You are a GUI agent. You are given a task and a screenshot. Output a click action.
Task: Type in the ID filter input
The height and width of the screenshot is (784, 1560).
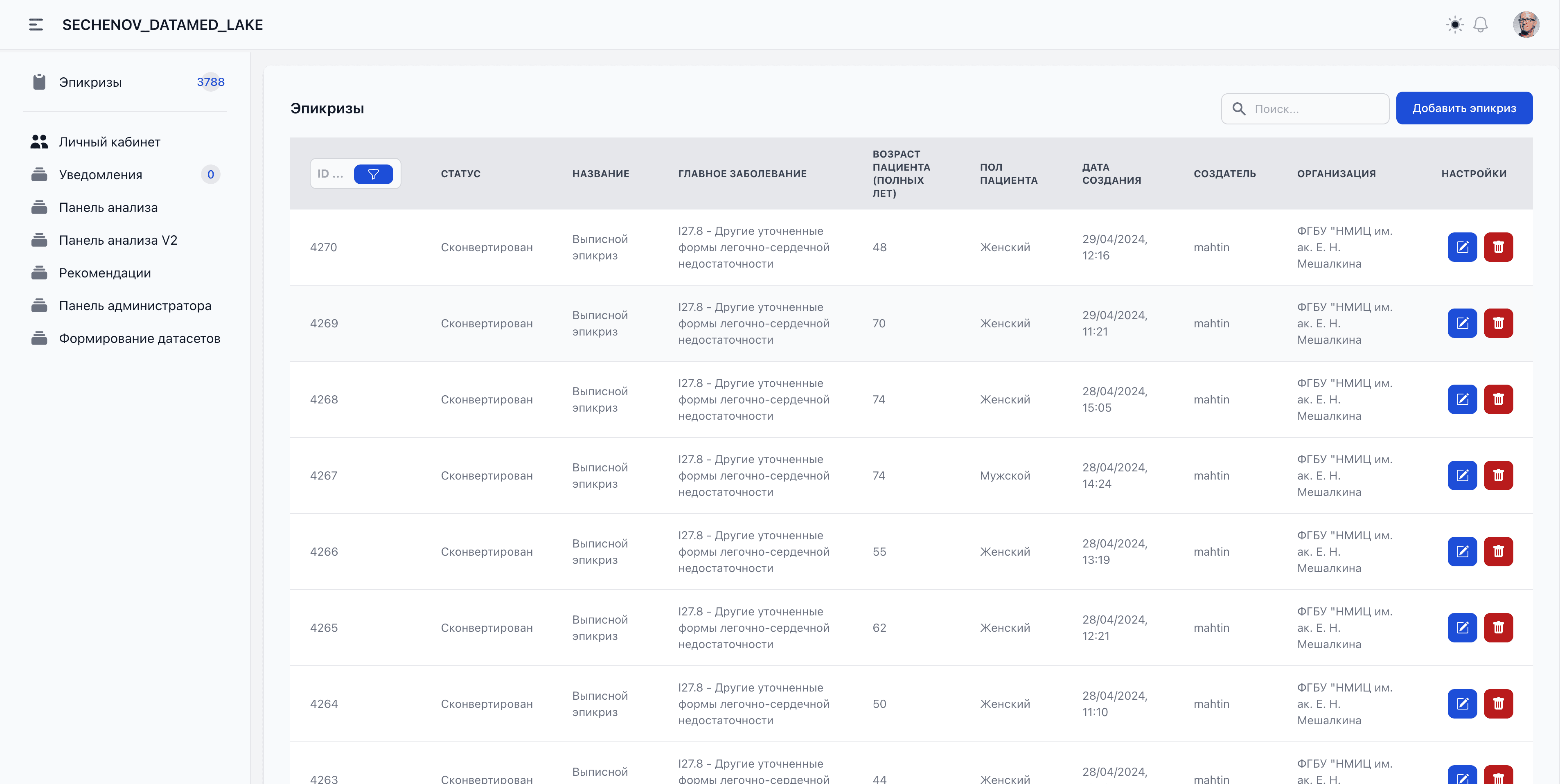pos(331,174)
